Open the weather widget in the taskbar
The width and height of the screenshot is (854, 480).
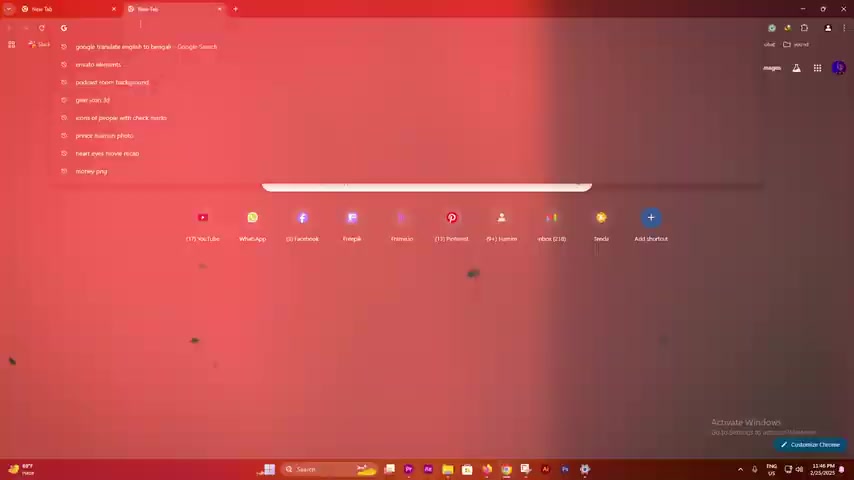click(21, 469)
